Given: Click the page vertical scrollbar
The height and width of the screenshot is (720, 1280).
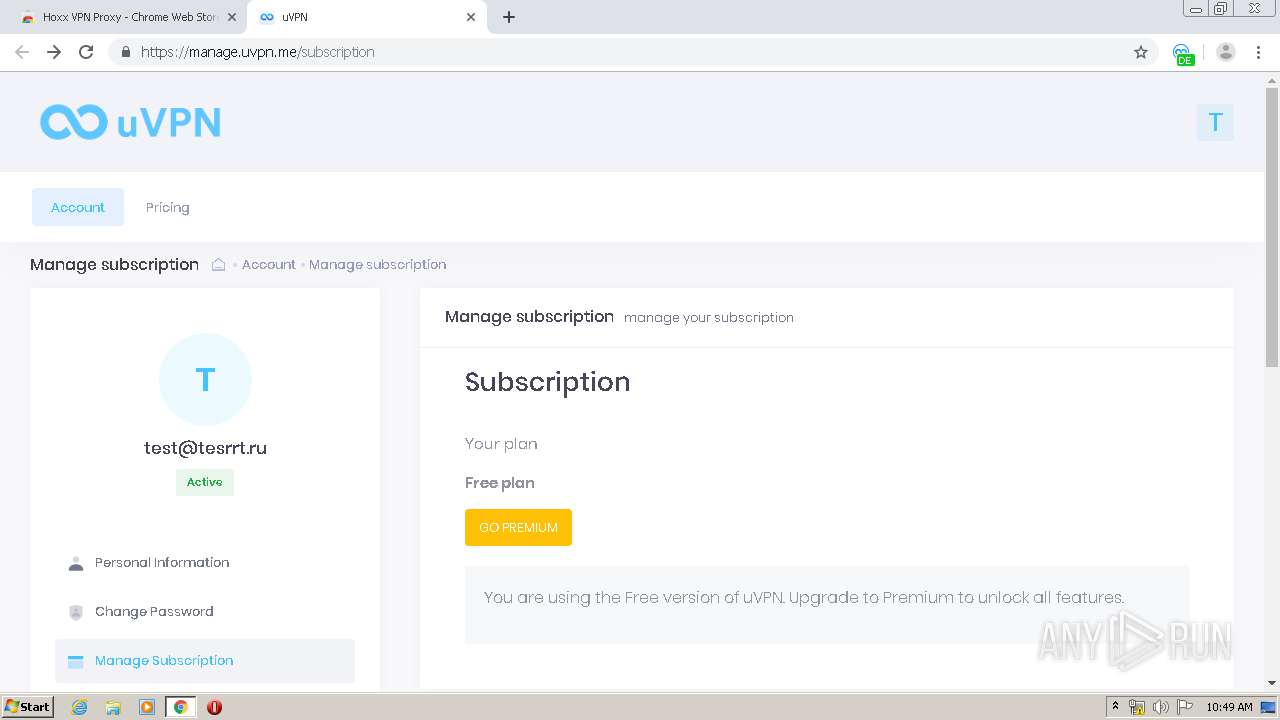Looking at the screenshot, I should (x=1272, y=227).
